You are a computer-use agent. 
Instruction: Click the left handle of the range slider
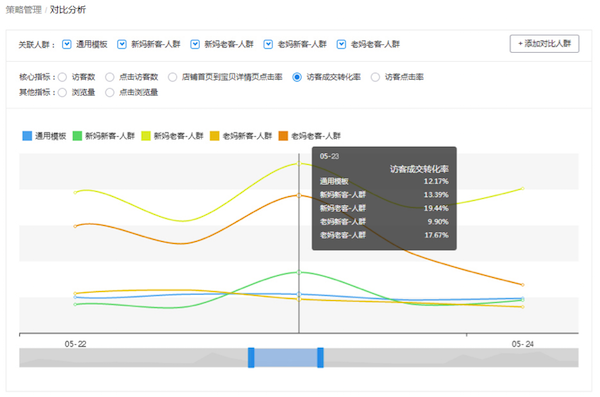tap(251, 358)
